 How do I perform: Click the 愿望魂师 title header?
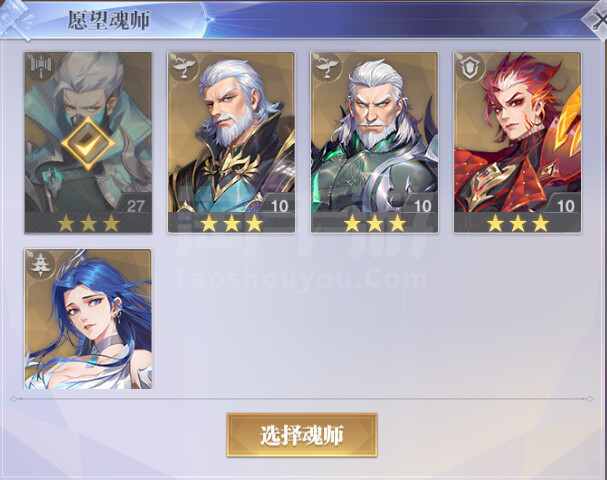tap(108, 20)
